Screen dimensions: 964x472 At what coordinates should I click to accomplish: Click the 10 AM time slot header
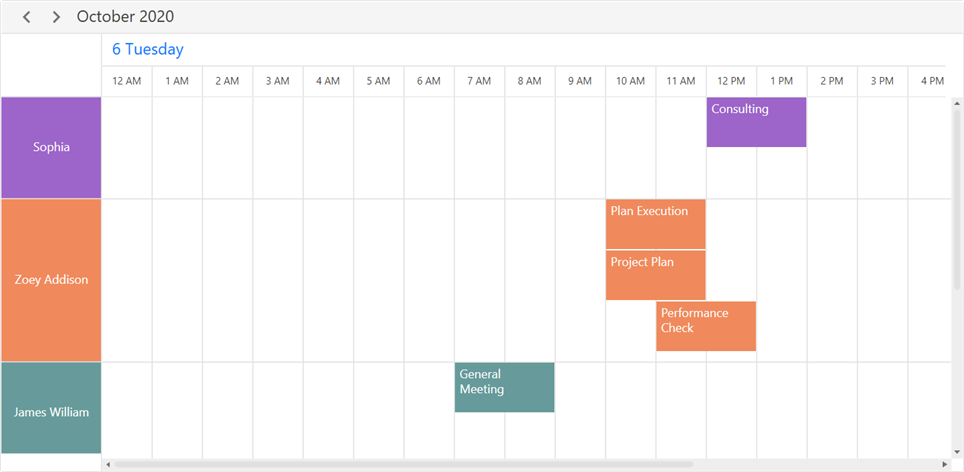point(630,81)
